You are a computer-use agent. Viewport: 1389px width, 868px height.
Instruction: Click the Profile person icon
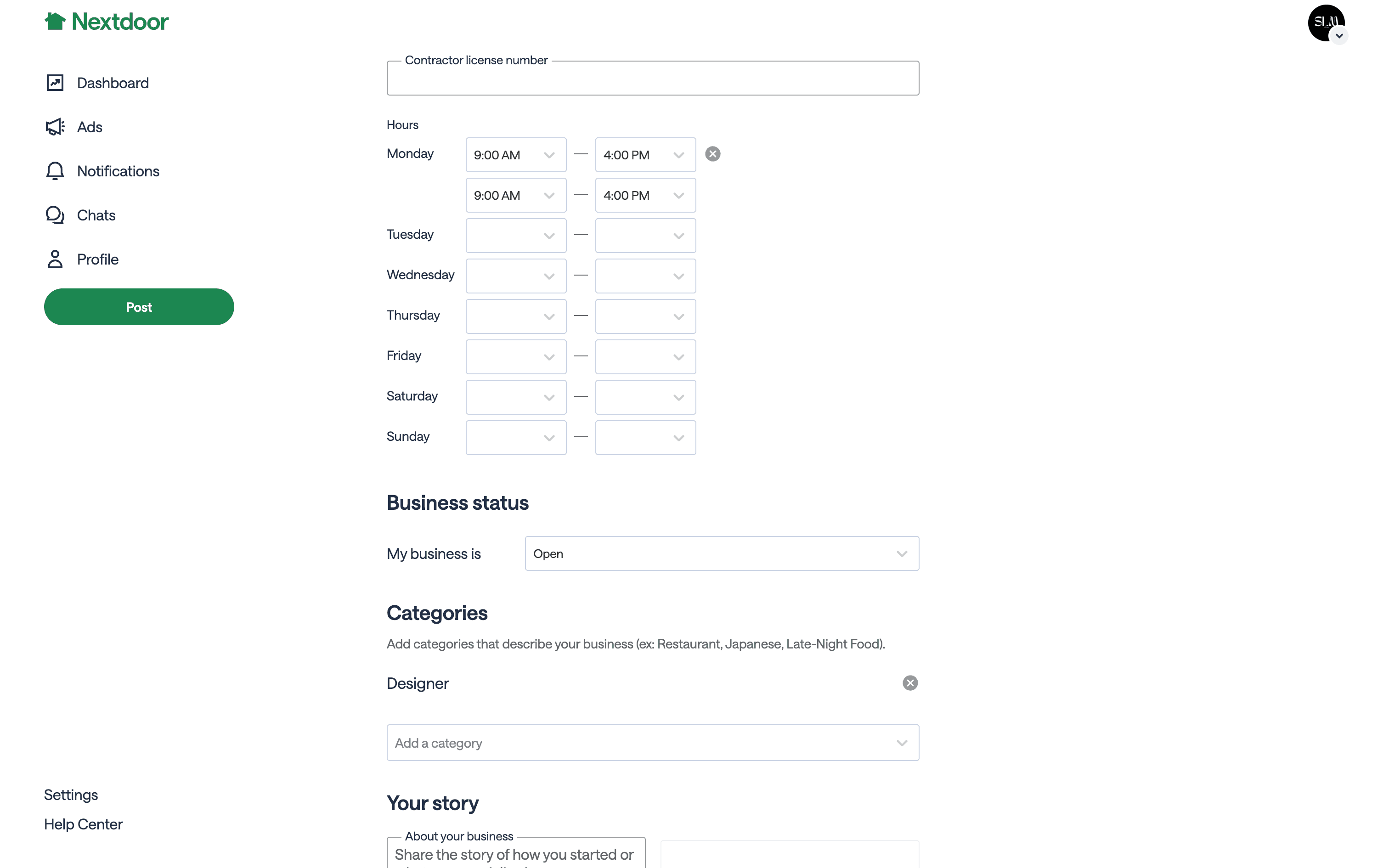(x=55, y=259)
